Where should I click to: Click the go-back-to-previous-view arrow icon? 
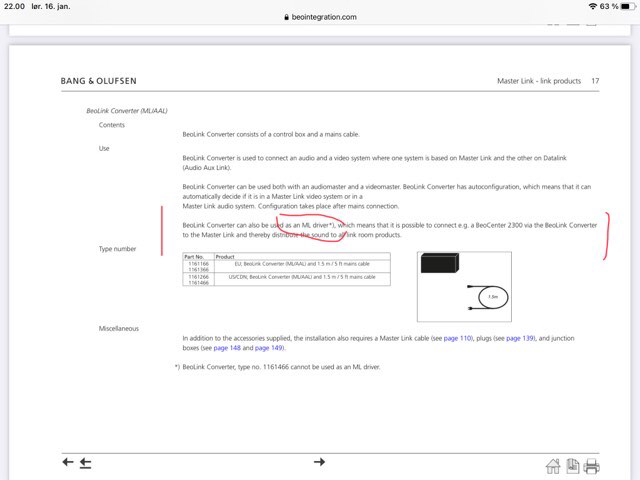coord(86,462)
